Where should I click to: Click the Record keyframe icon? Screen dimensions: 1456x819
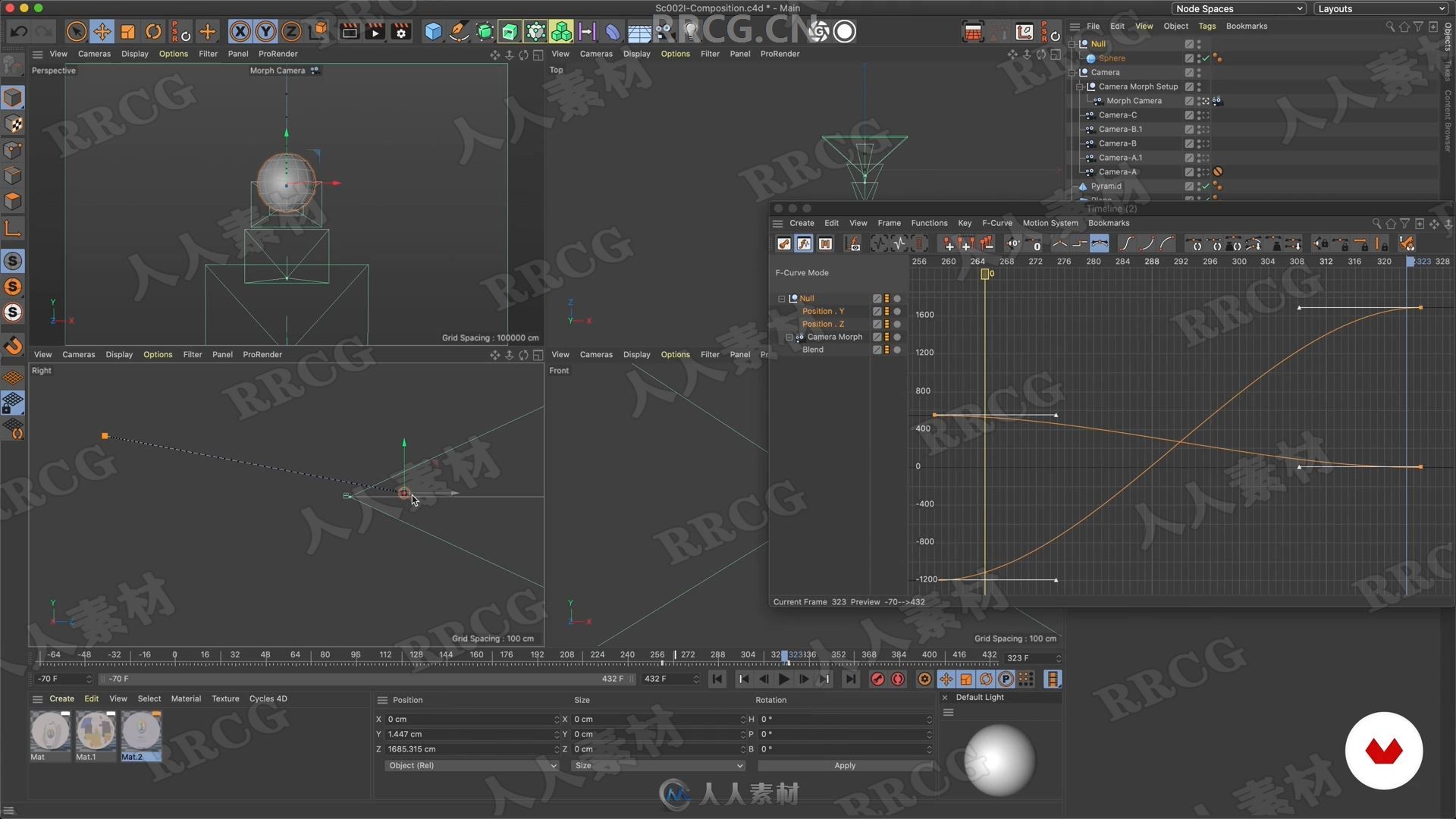[876, 679]
